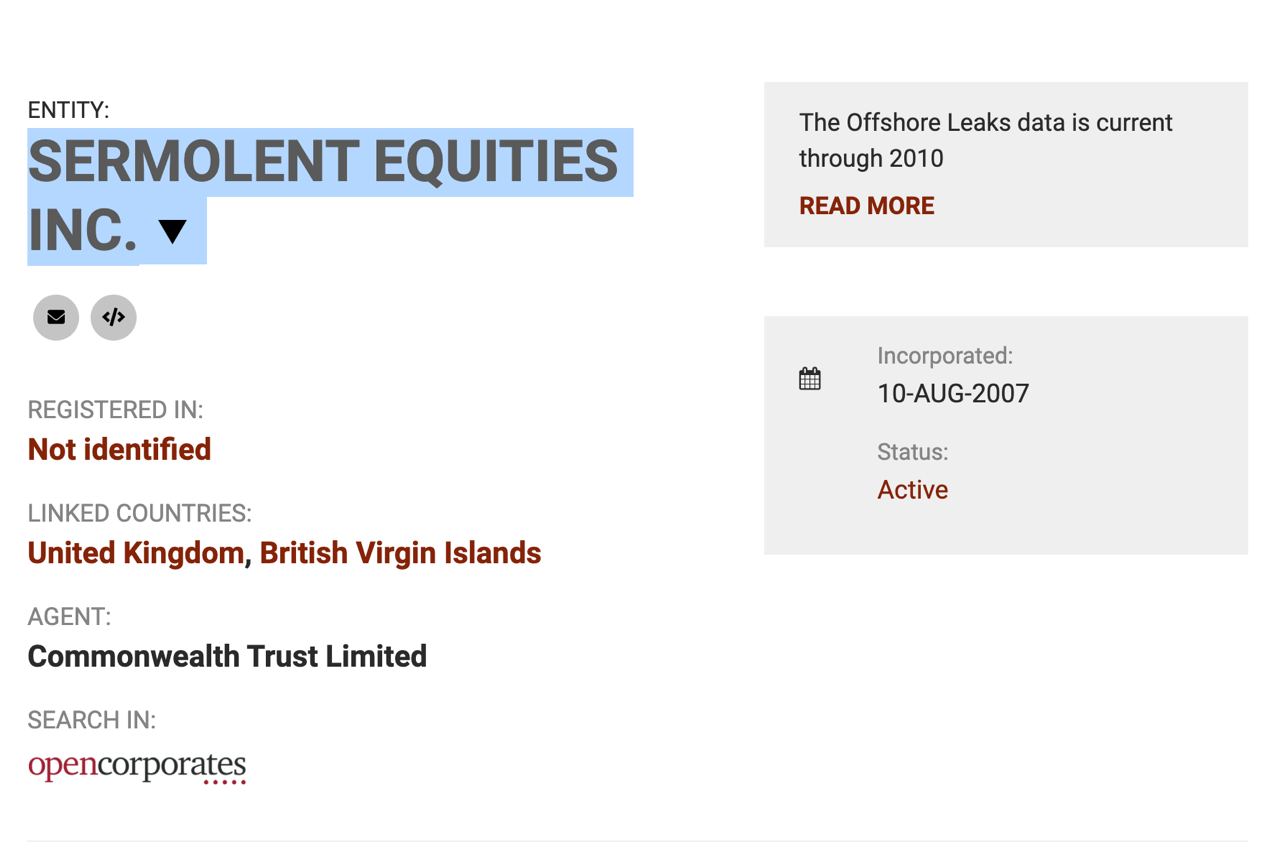1280x855 pixels.
Task: Click the SEARCH IN label
Action: click(91, 720)
